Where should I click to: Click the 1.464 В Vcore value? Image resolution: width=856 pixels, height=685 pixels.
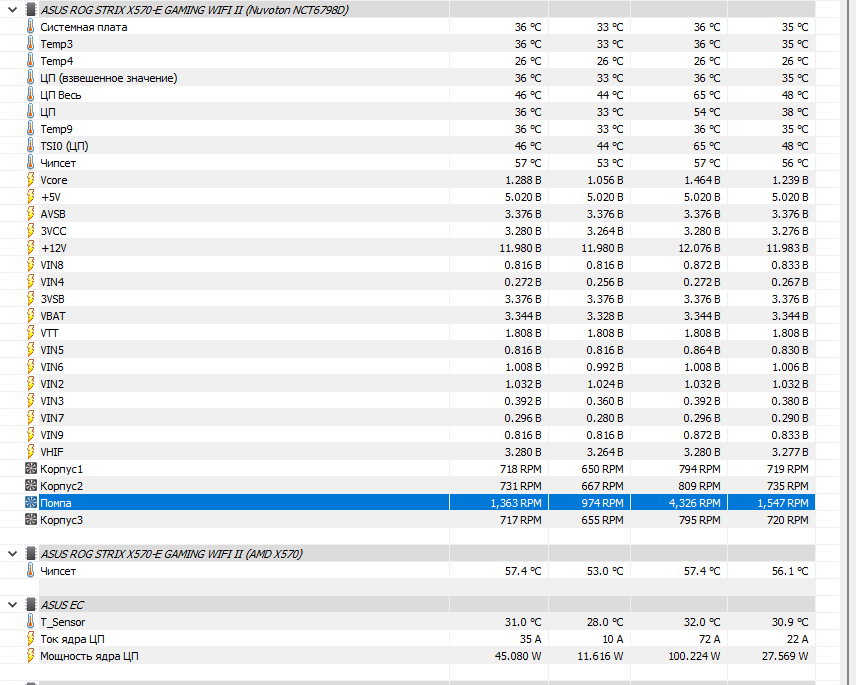[702, 180]
